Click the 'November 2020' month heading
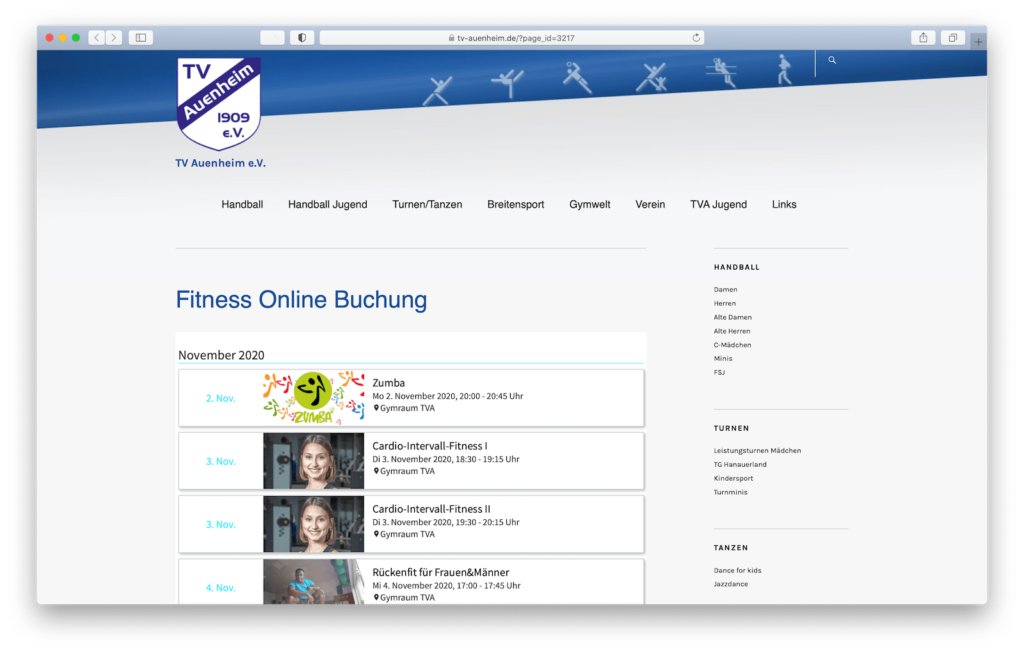 coord(221,355)
